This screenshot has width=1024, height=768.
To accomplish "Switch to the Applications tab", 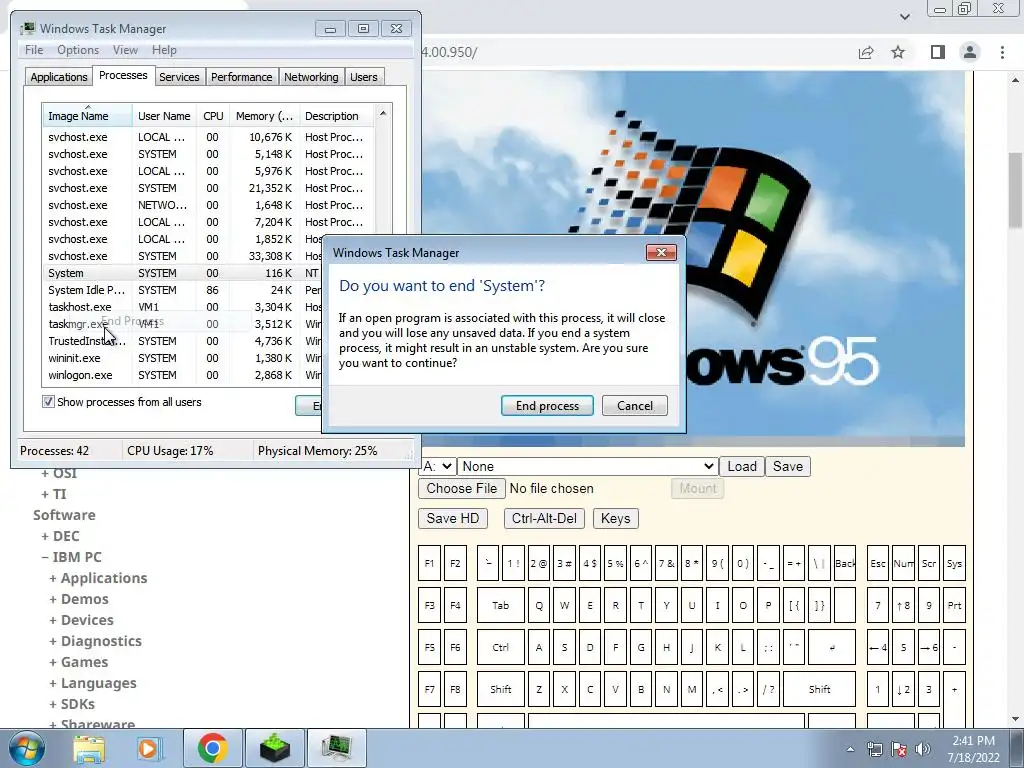I will pyautogui.click(x=59, y=77).
